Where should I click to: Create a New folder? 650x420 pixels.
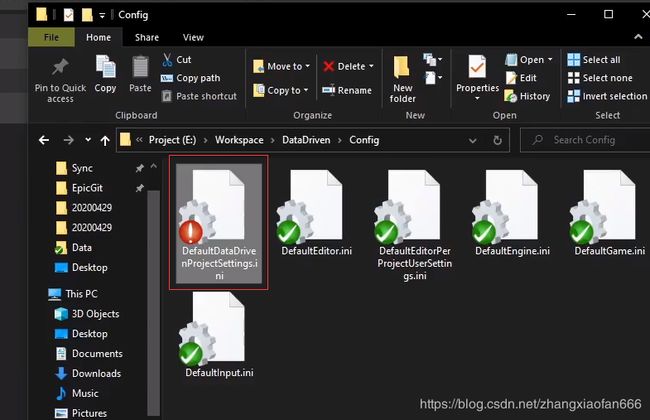click(x=403, y=79)
